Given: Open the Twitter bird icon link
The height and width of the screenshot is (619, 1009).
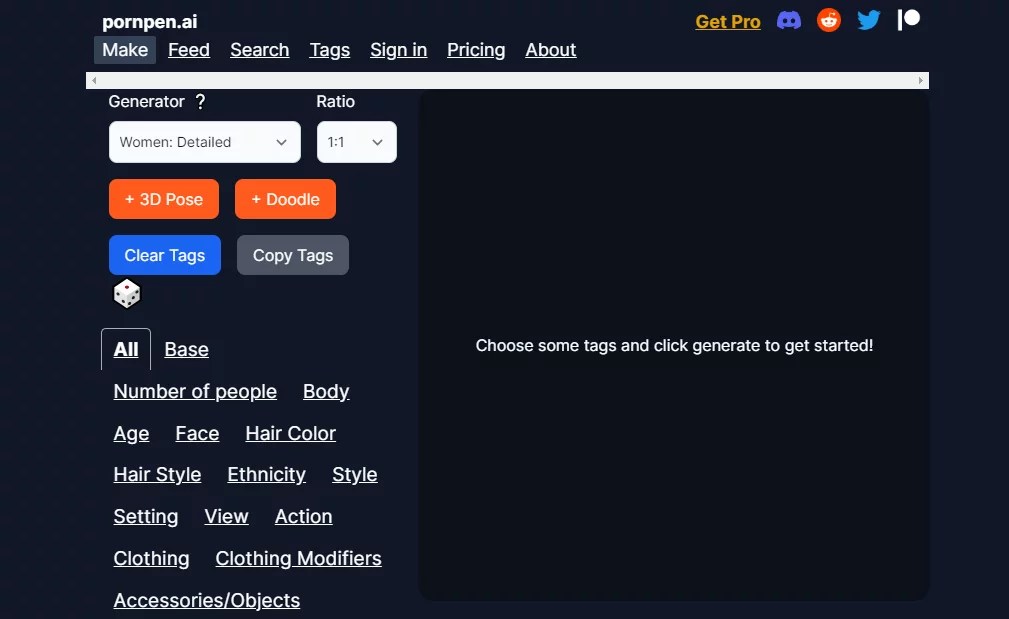Looking at the screenshot, I should tap(869, 21).
